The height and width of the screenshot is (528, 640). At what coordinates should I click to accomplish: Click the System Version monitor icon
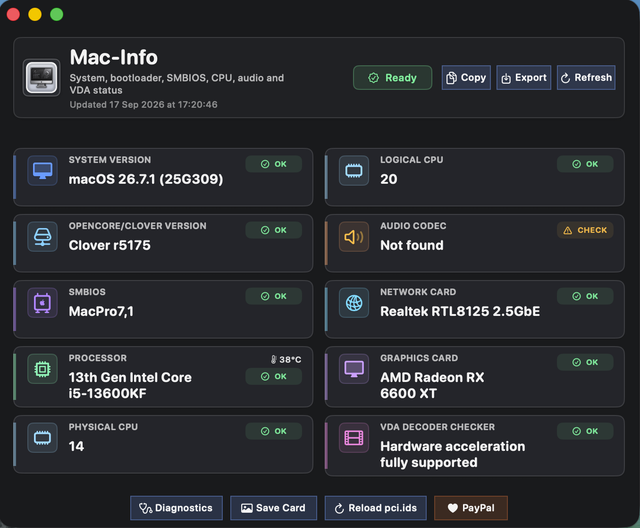(42, 171)
